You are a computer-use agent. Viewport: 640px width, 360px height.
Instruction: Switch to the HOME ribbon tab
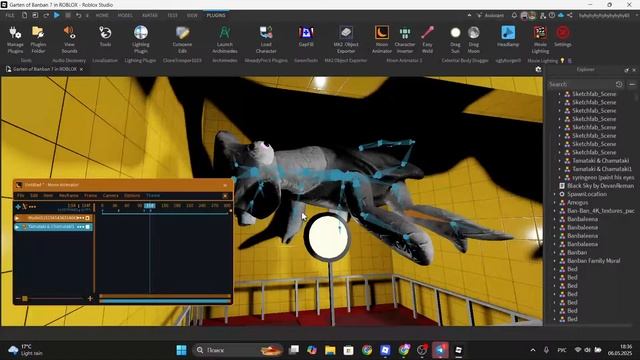102,15
